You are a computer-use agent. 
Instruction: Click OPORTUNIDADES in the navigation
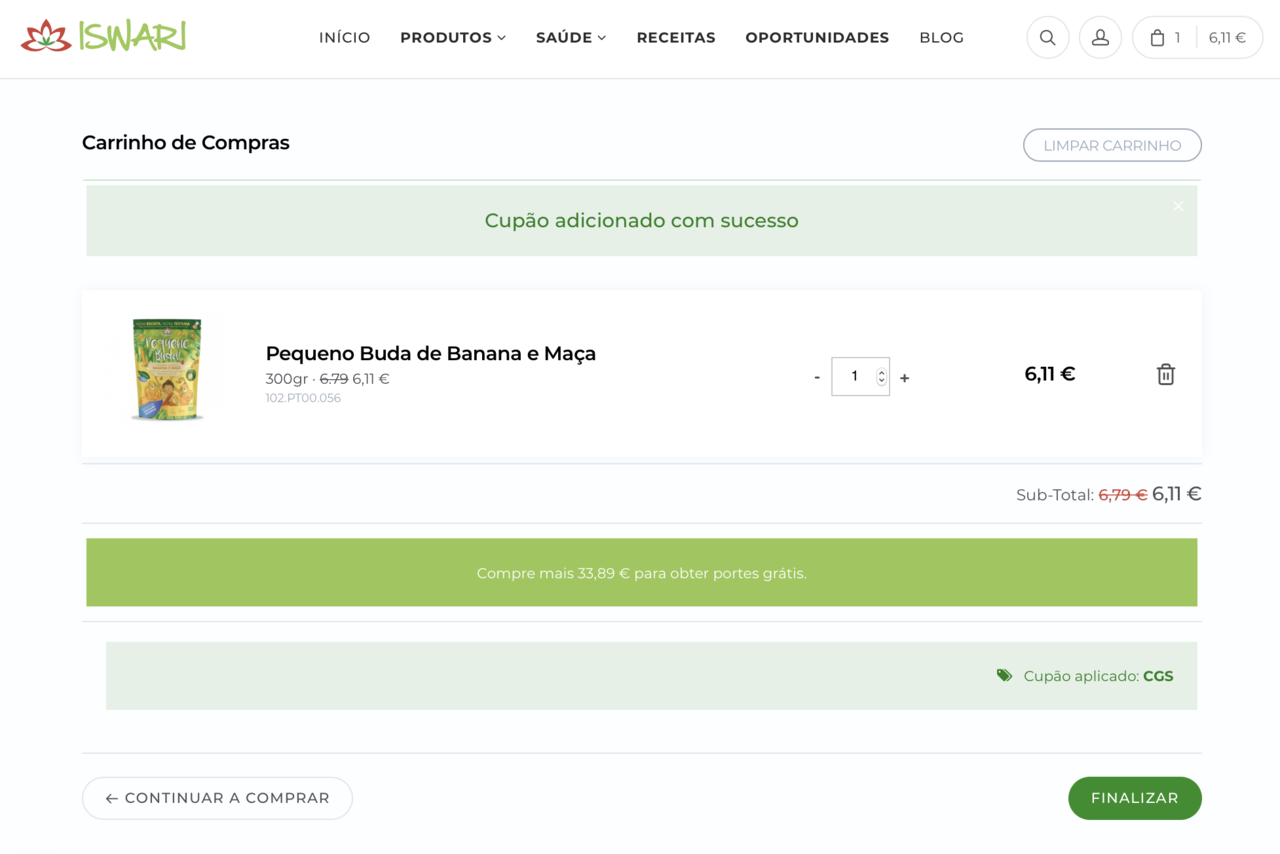817,37
